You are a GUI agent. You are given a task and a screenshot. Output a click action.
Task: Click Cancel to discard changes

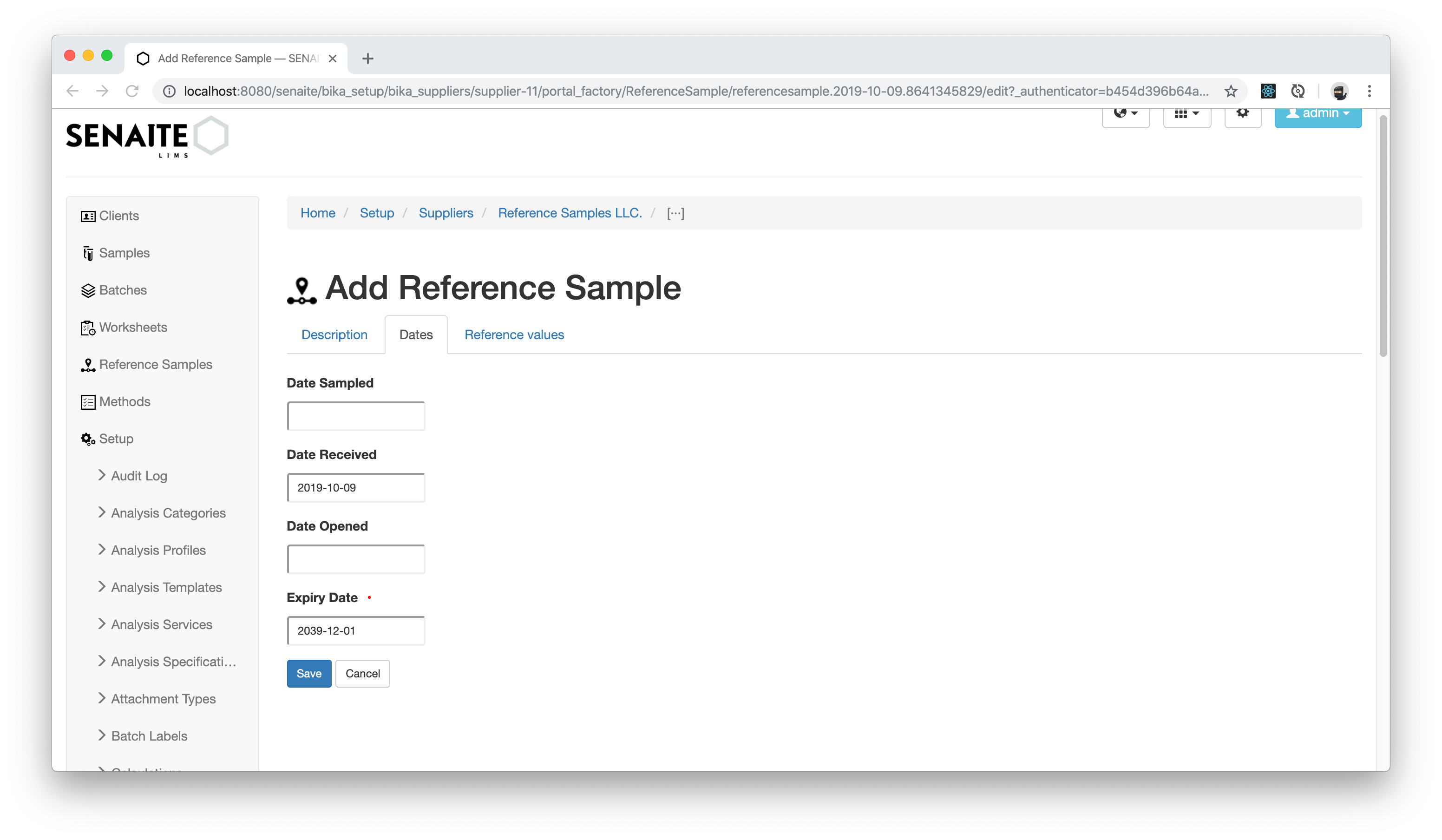coord(362,673)
